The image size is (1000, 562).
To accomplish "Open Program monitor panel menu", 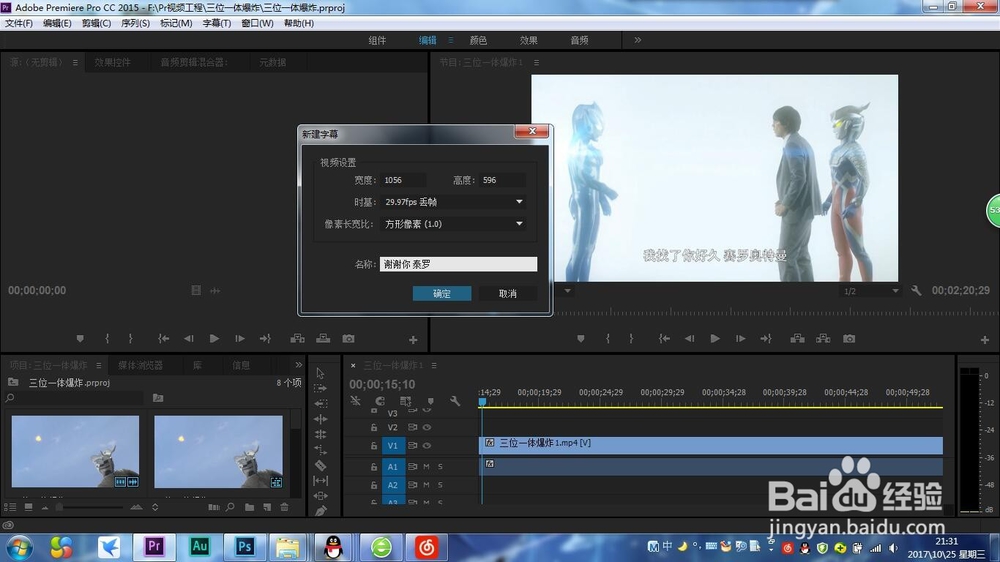I will point(536,63).
